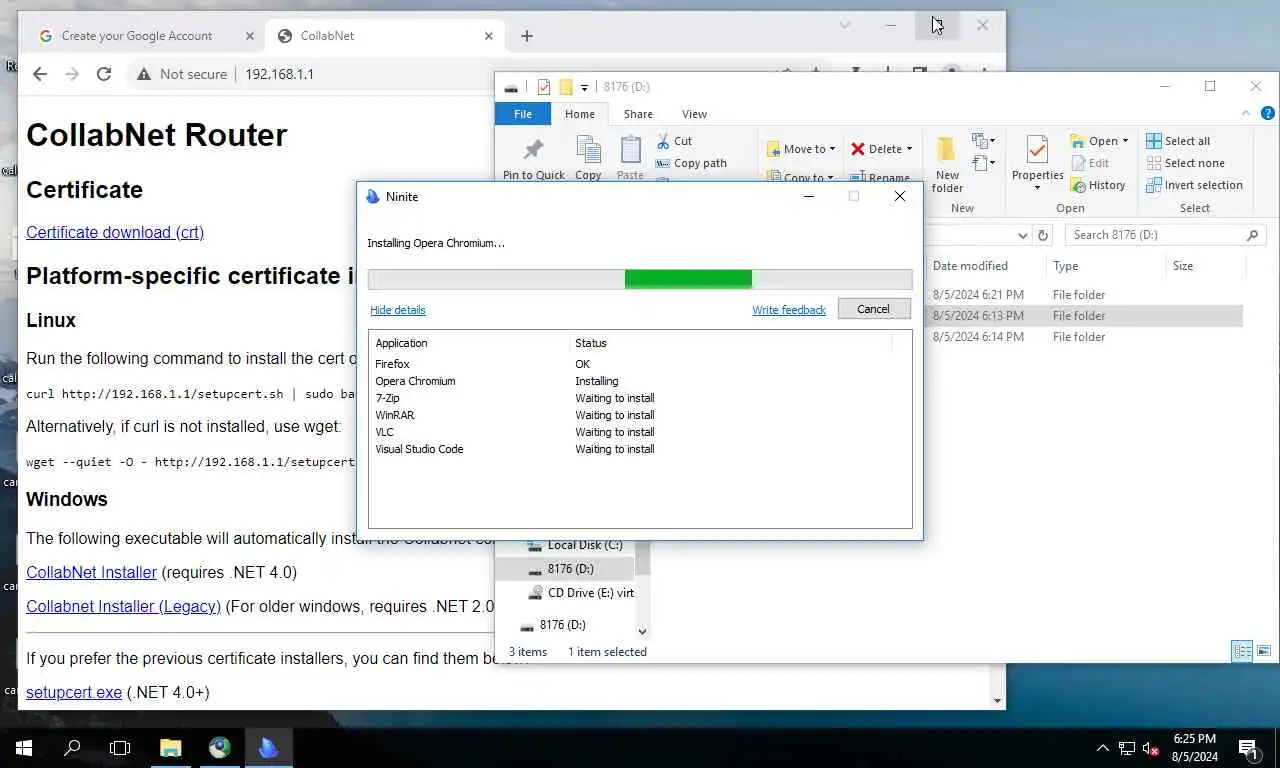The width and height of the screenshot is (1280, 768).
Task: Switch to the View tab in Explorer
Action: tap(694, 114)
